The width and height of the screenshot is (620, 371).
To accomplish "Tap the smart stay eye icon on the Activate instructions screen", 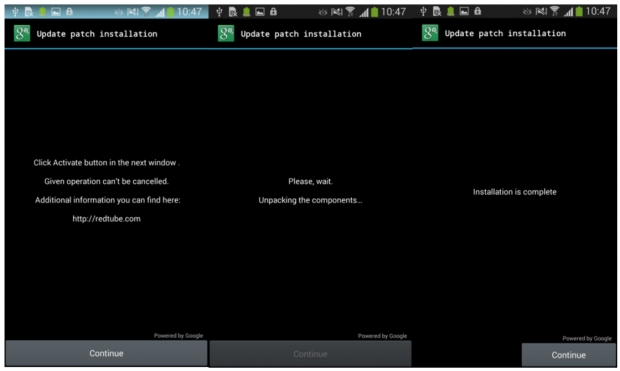I will (119, 12).
